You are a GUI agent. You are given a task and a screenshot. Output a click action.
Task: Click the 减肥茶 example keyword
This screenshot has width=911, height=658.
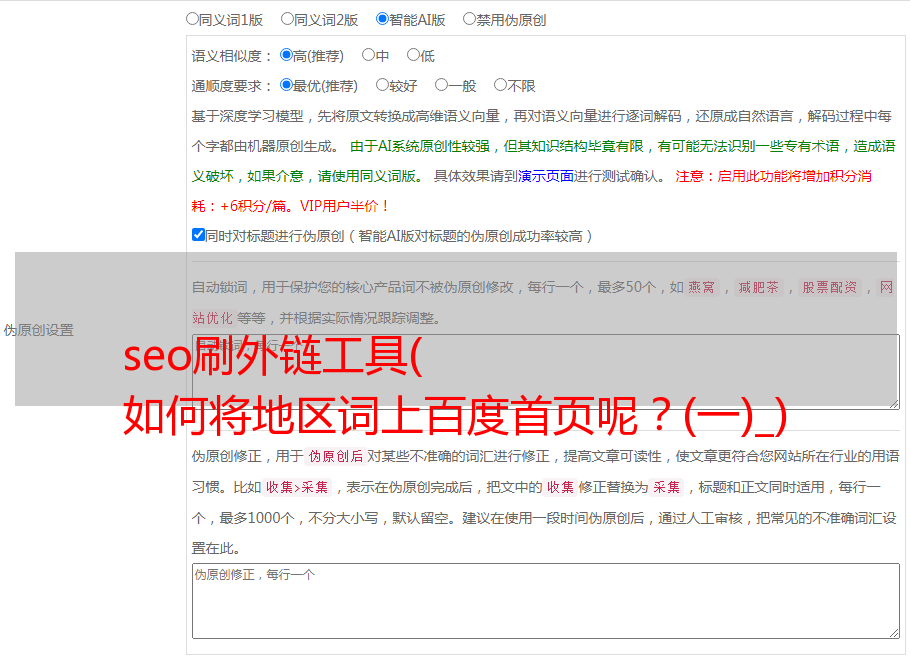(759, 287)
